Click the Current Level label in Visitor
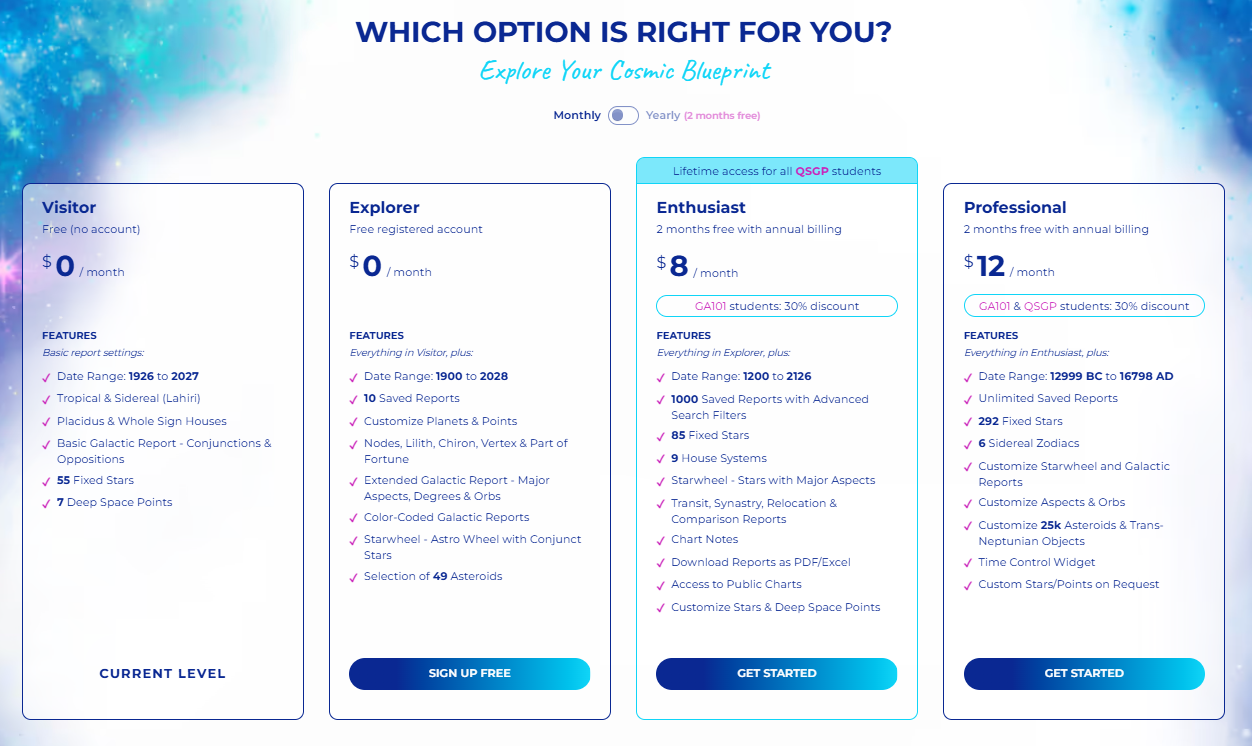Image resolution: width=1252 pixels, height=746 pixels. pos(163,673)
